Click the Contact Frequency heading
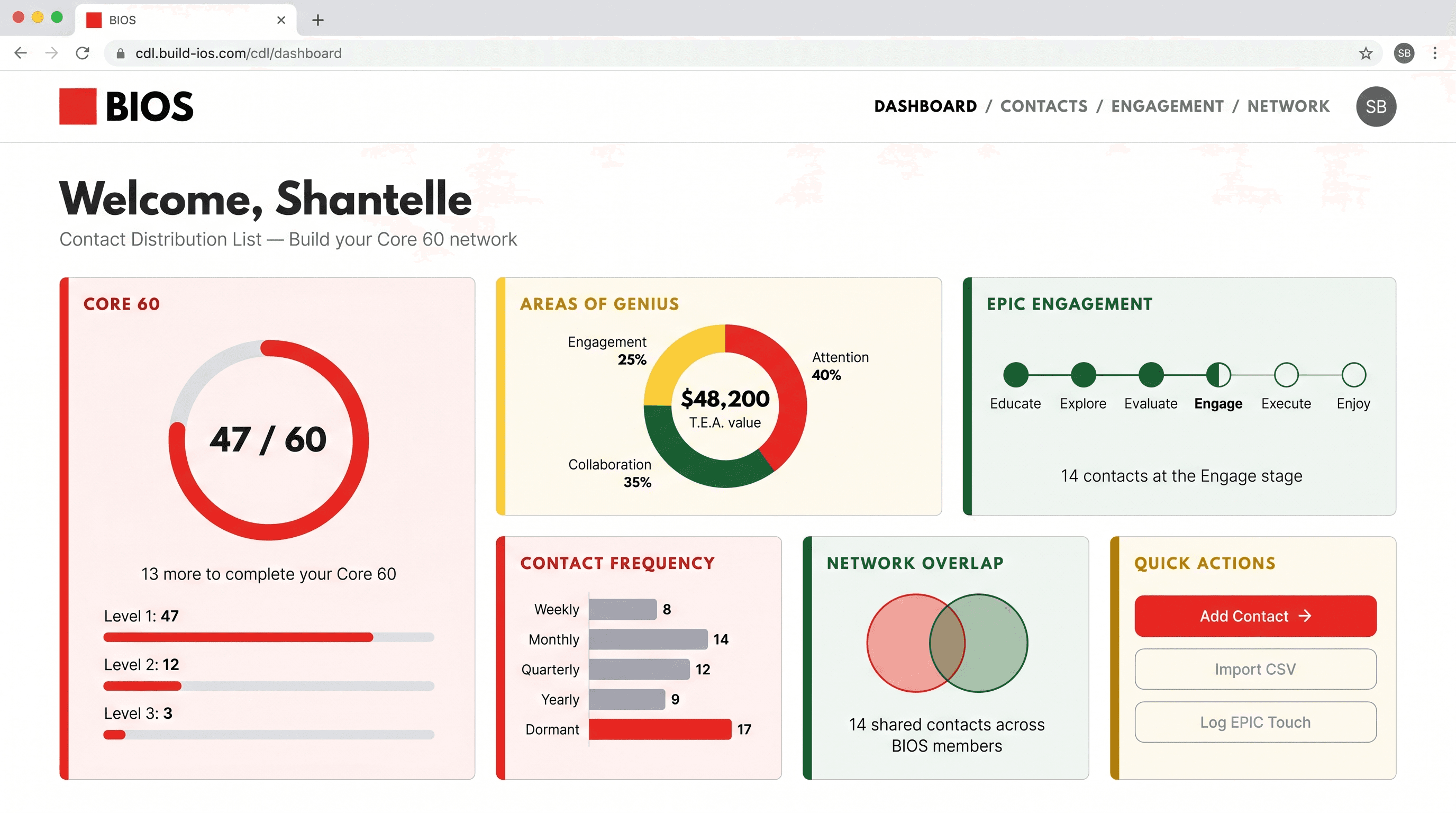The image size is (1456, 813). tap(617, 563)
